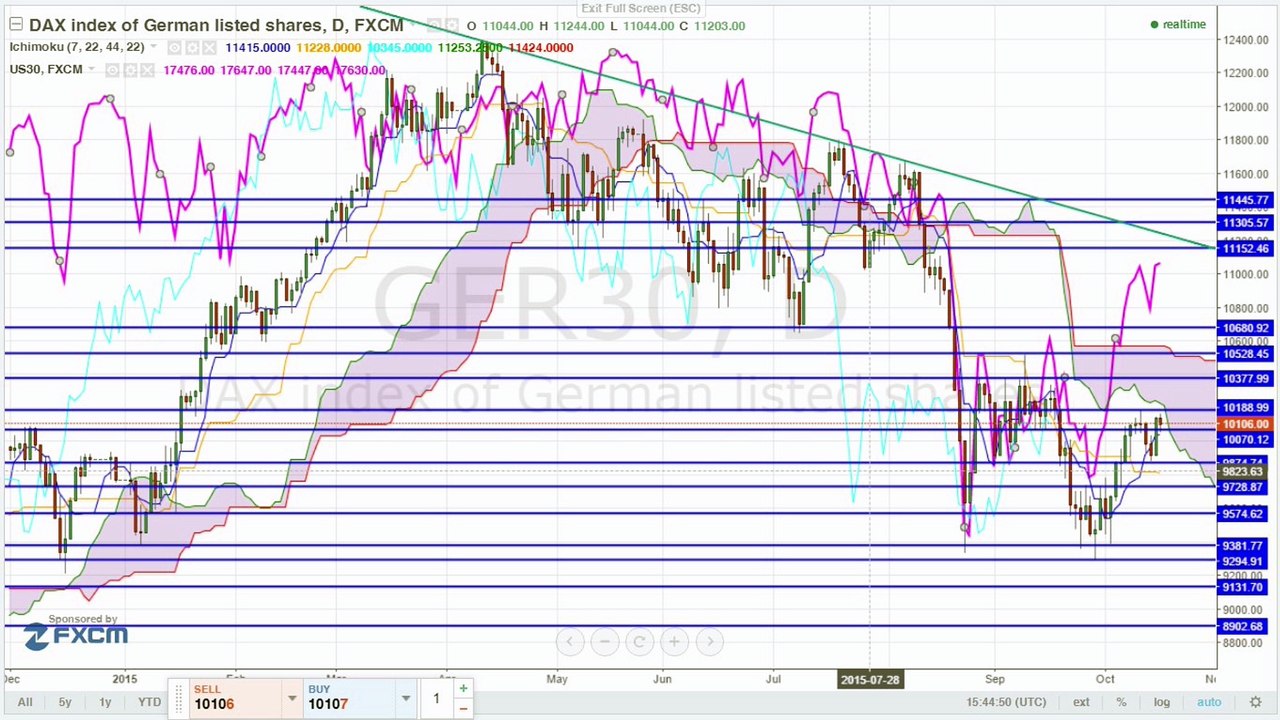The image size is (1280, 720).
Task: Toggle the log scale option
Action: (1161, 702)
